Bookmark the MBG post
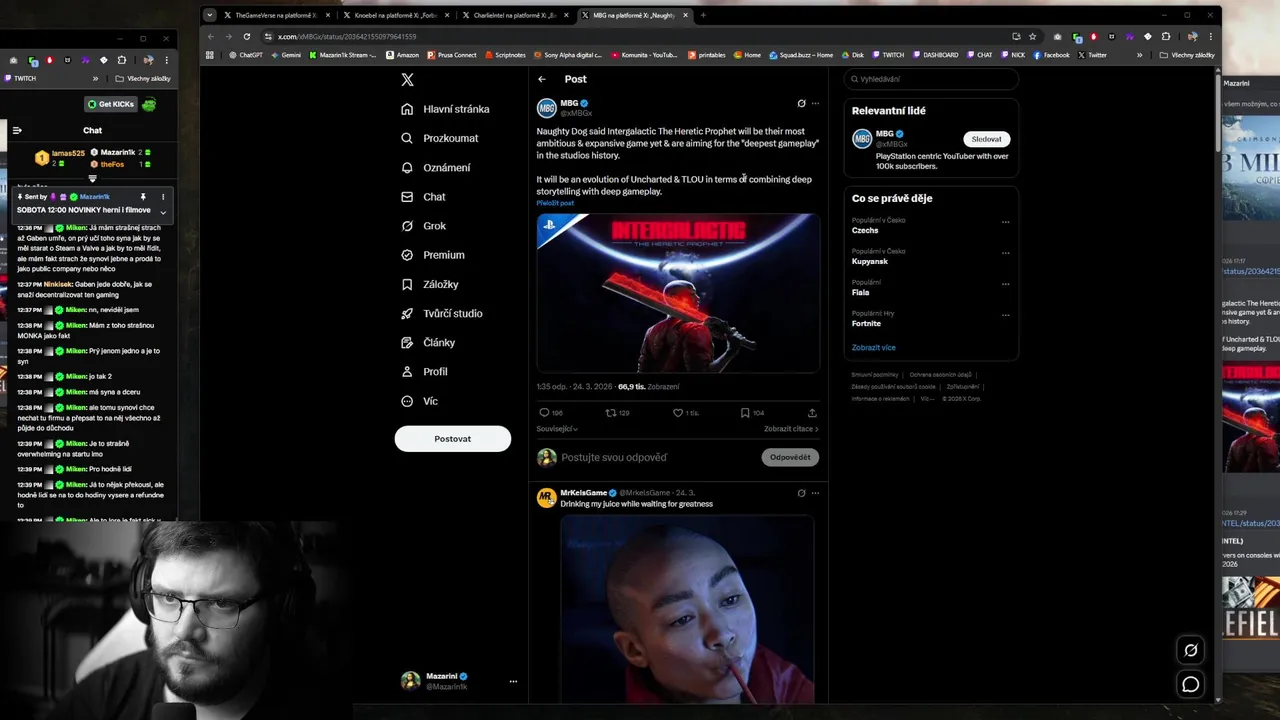The width and height of the screenshot is (1280, 720). 745,412
